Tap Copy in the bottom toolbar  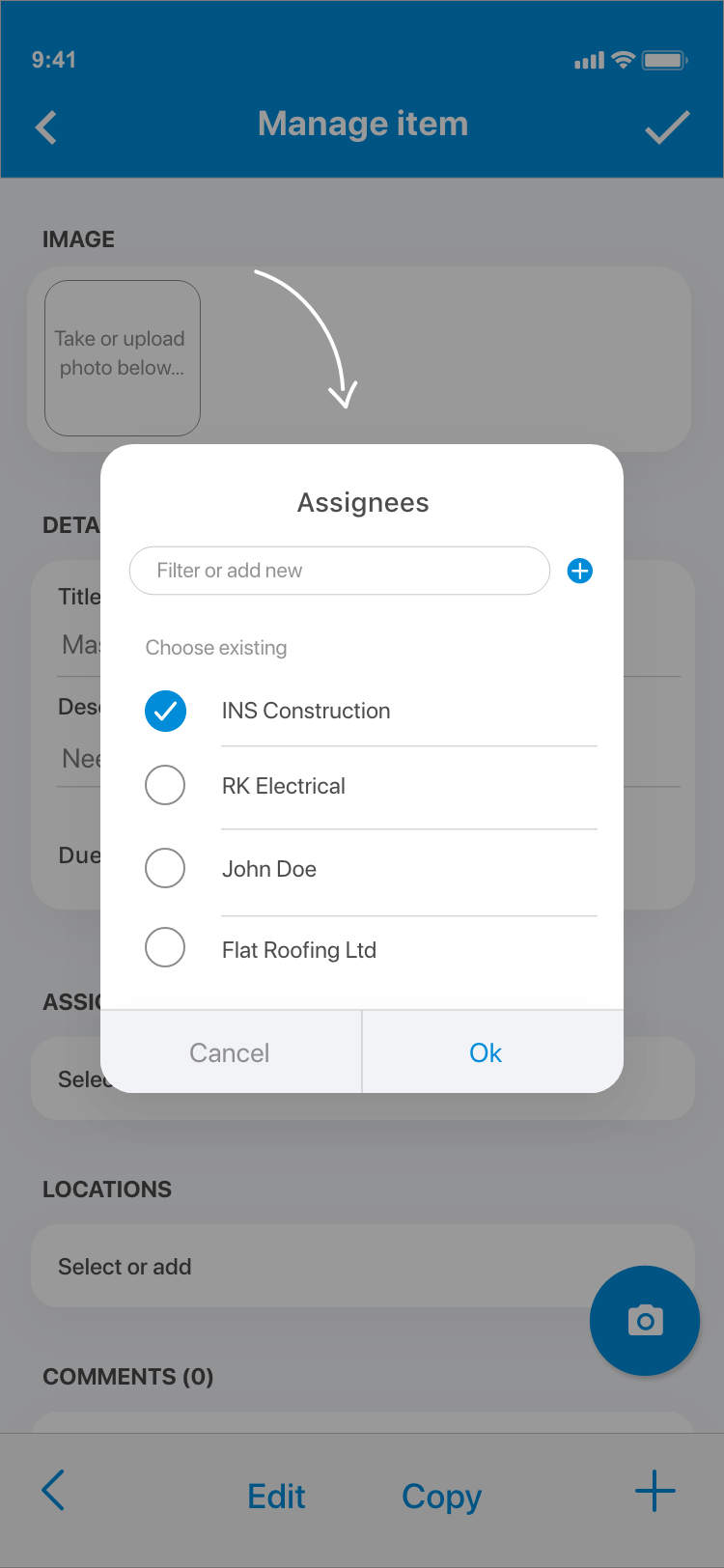point(441,1496)
